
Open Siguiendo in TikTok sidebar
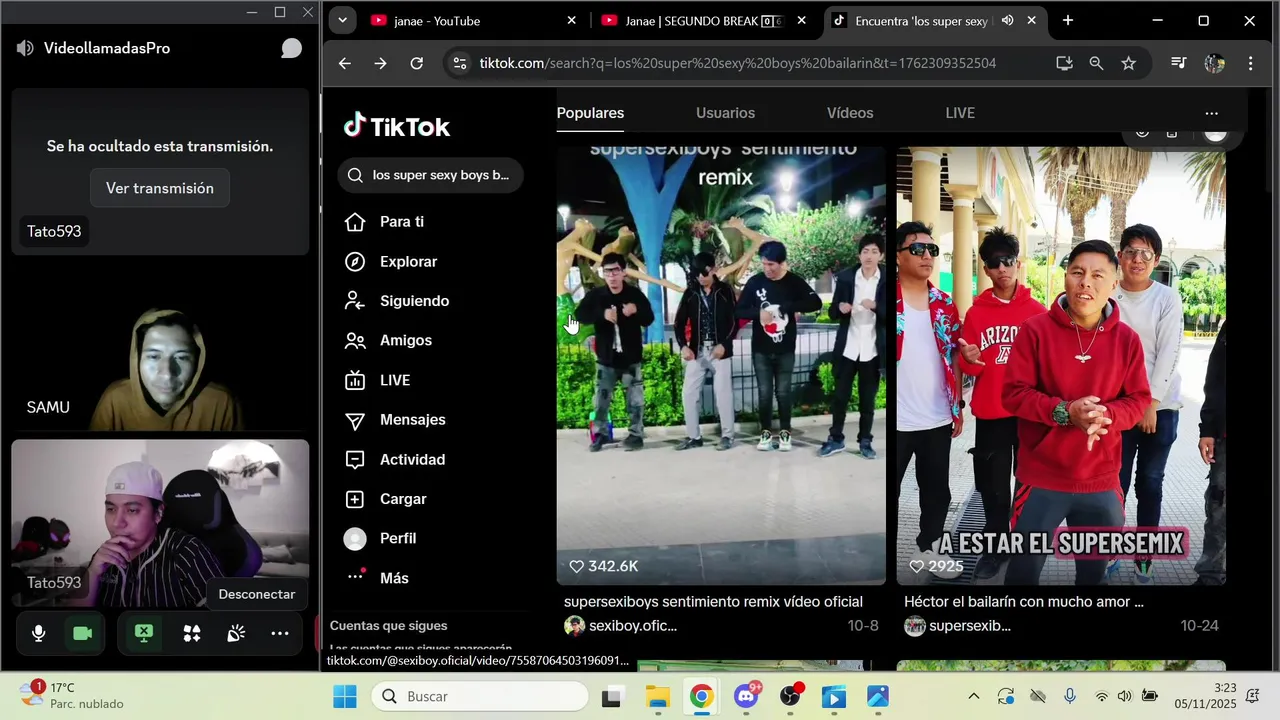click(x=397, y=301)
